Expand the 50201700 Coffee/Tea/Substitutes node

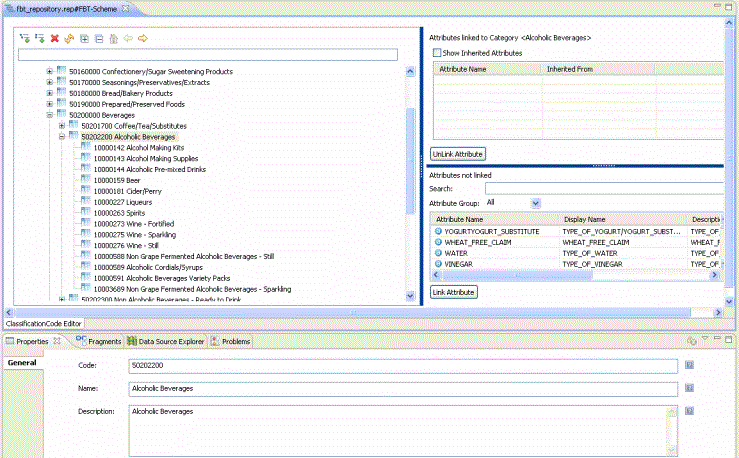tap(62, 126)
